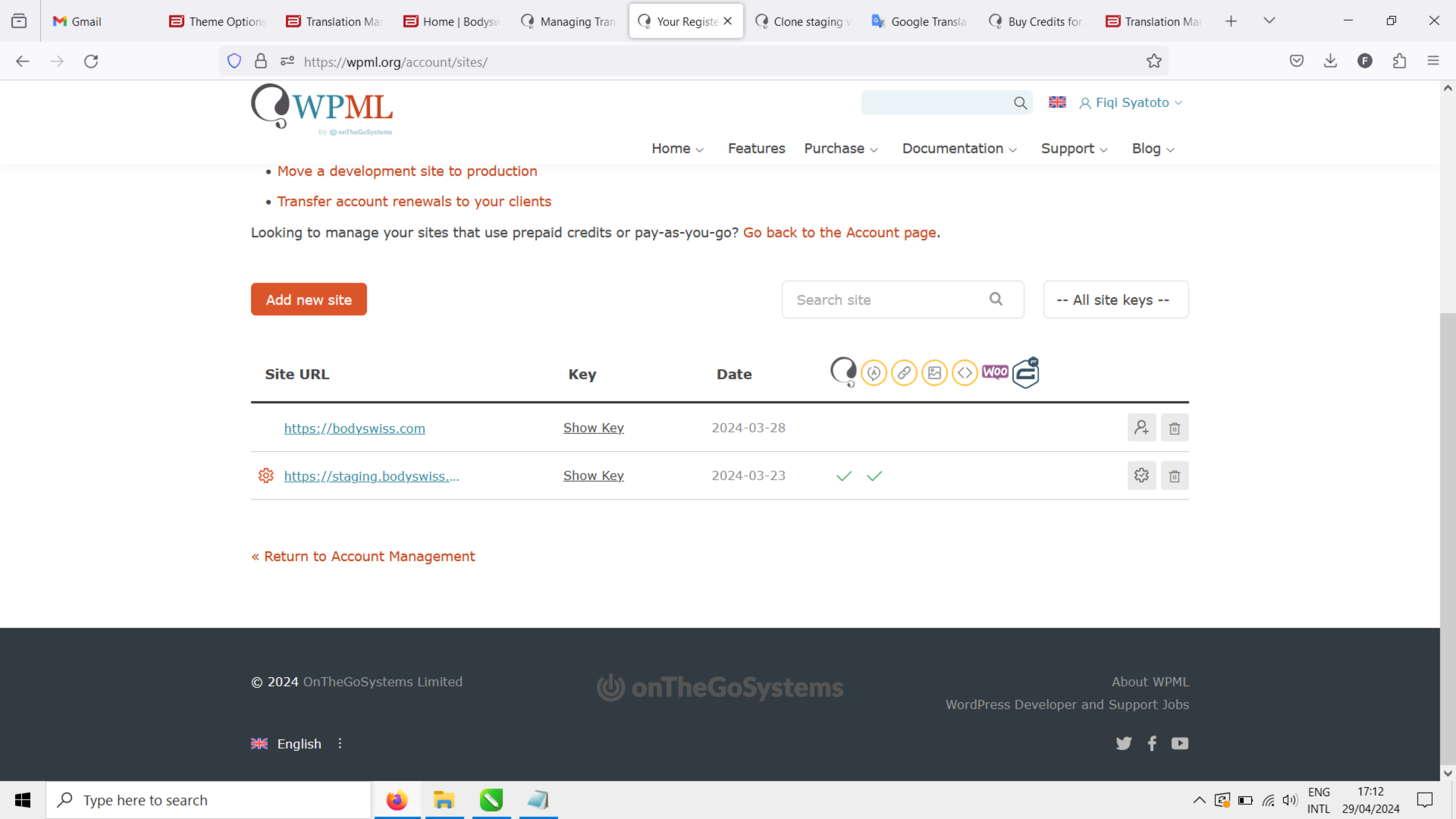Open Transfer account renewals to your clients

pyautogui.click(x=414, y=201)
